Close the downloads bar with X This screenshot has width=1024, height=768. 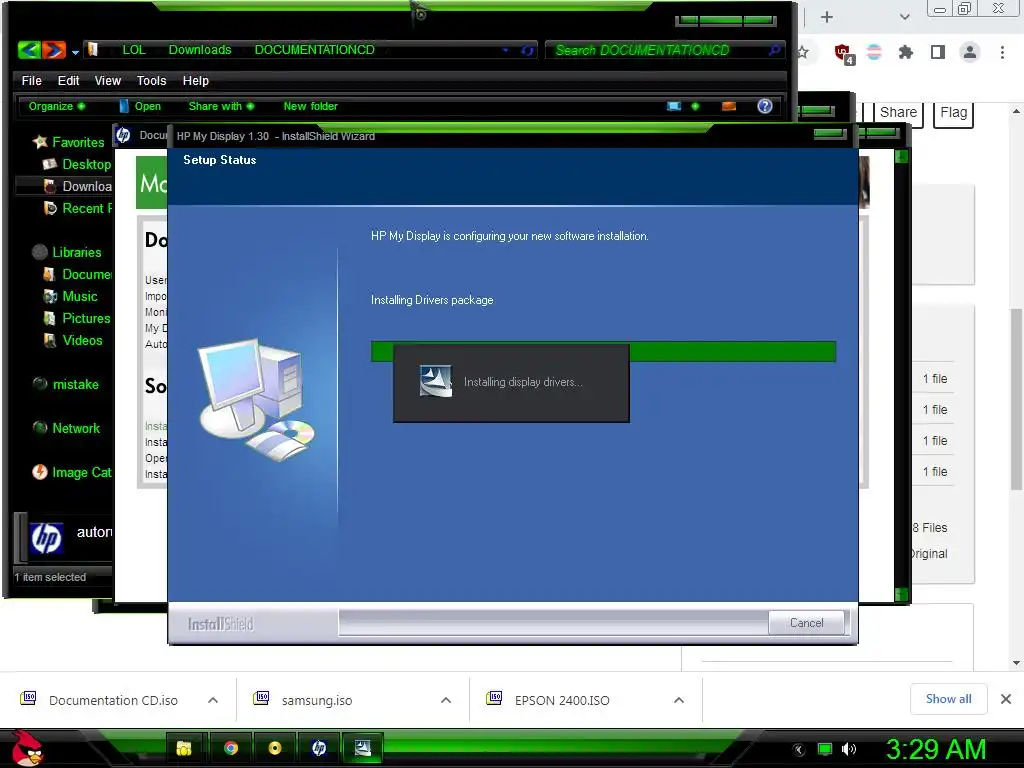[x=1006, y=699]
